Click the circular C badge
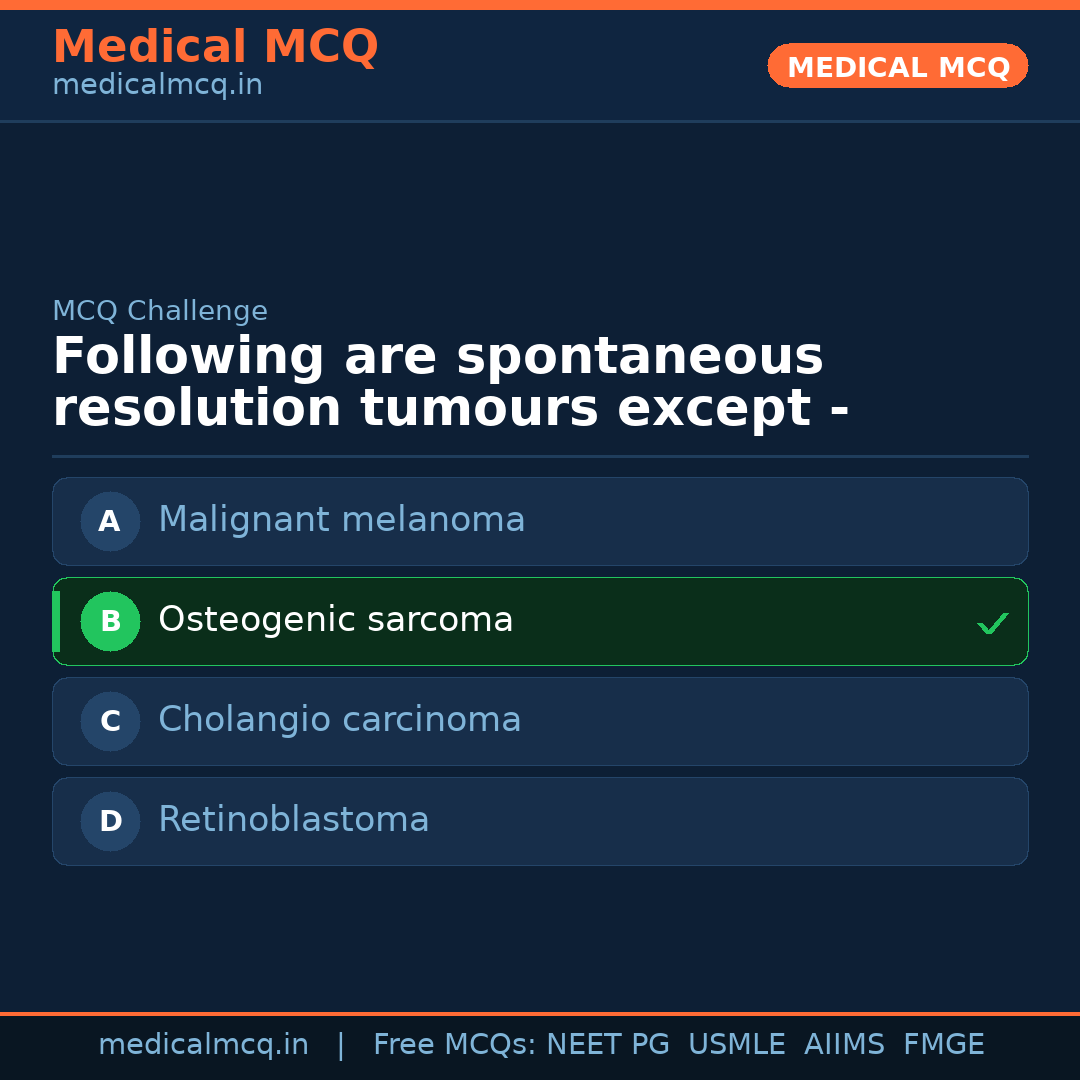The height and width of the screenshot is (1080, 1080). [110, 721]
